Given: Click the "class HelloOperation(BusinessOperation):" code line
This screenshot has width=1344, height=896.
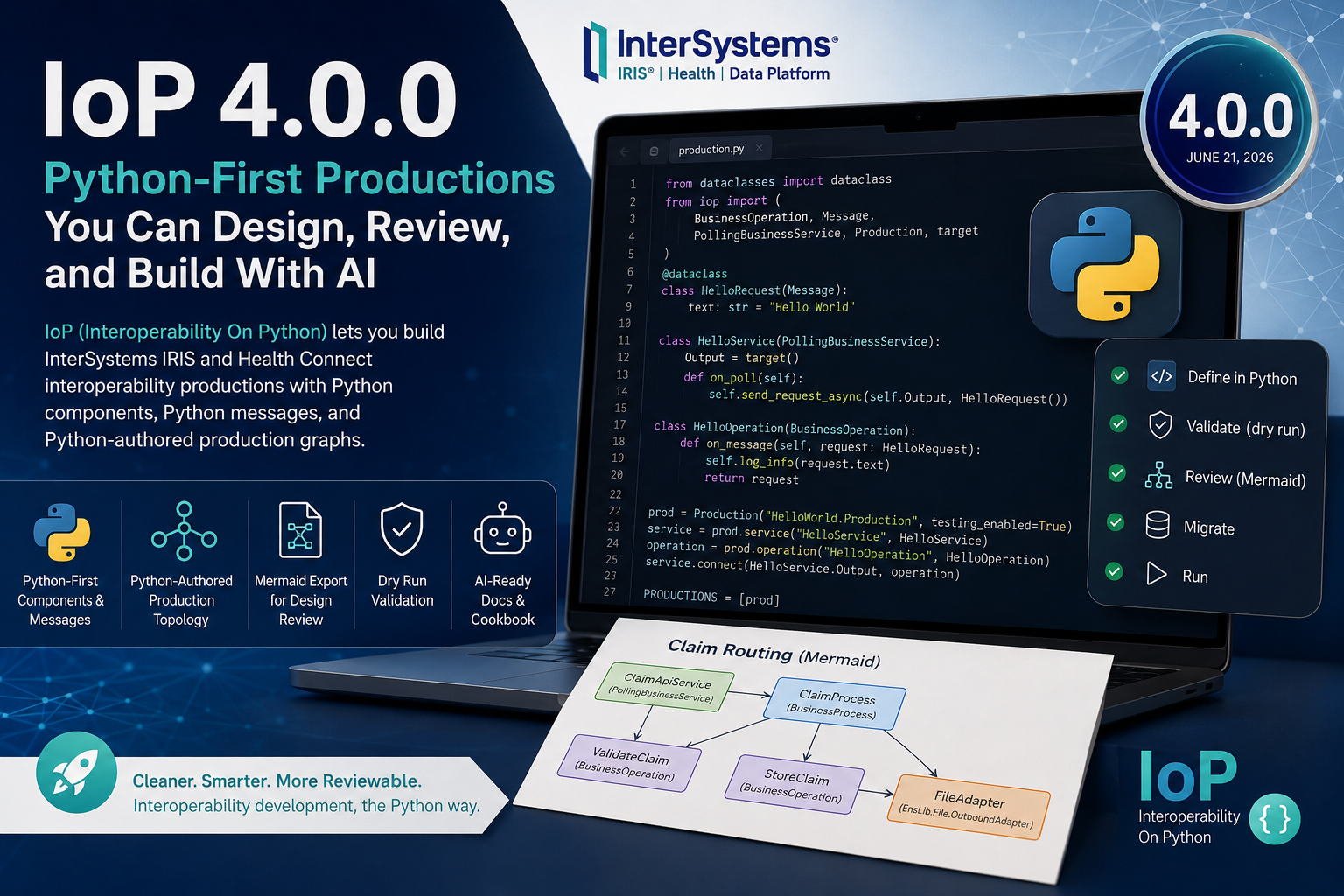Looking at the screenshot, I should click(785, 429).
